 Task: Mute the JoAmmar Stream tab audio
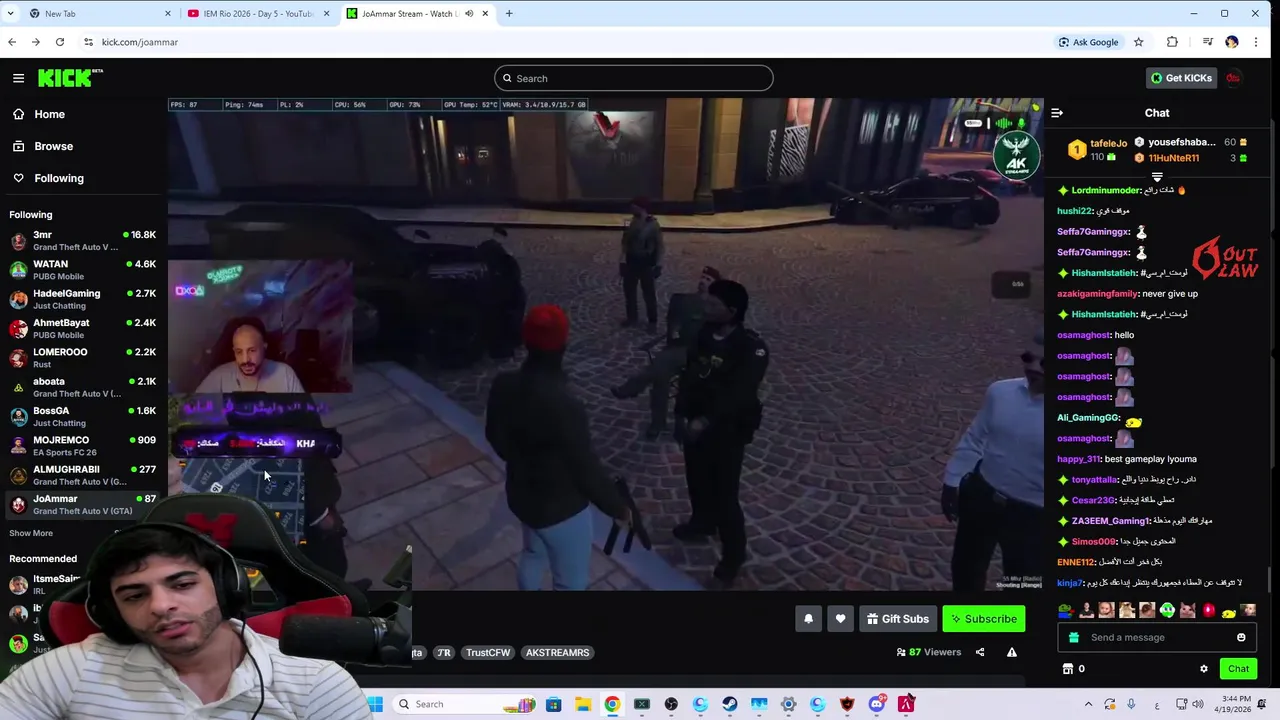(x=469, y=13)
